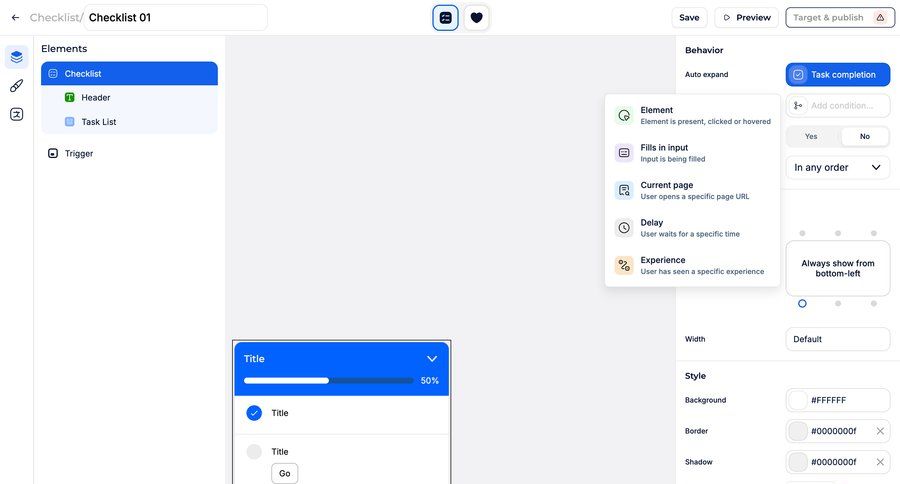Click the Fills in input icon
The width and height of the screenshot is (900, 484).
624,153
